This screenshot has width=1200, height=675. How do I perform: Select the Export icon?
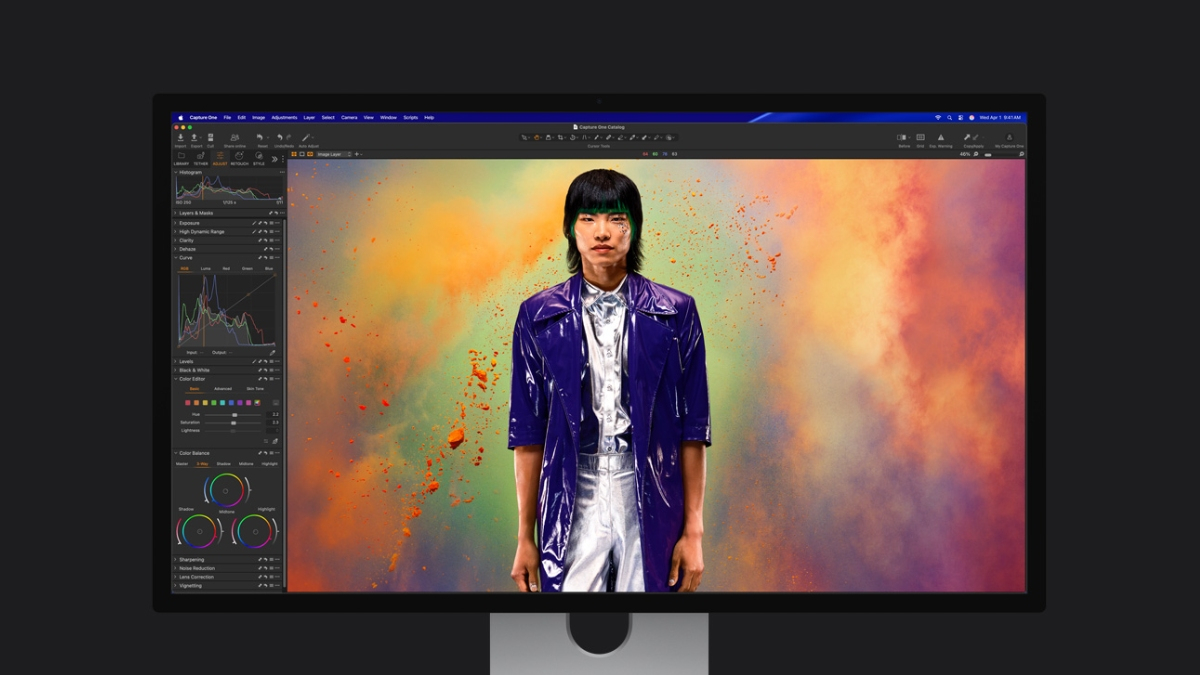pos(194,136)
